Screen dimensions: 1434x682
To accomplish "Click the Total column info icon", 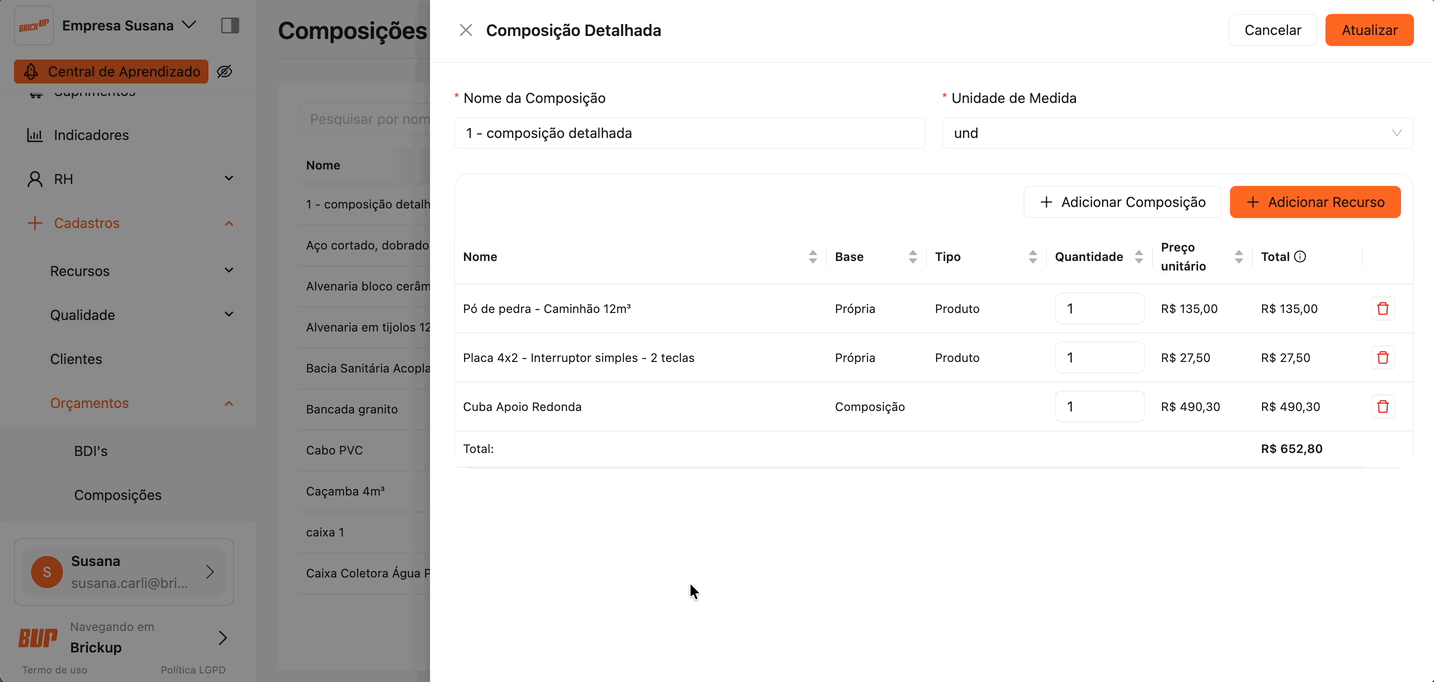I will pos(1300,257).
